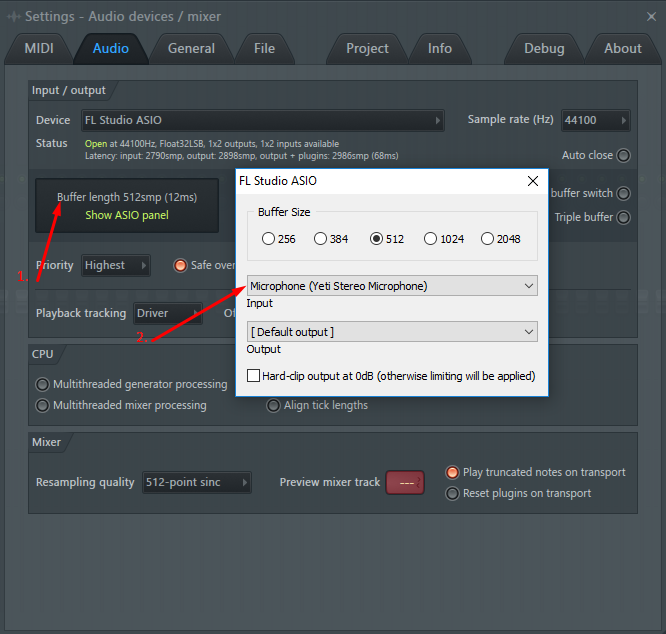The width and height of the screenshot is (666, 634).
Task: Open the MIDI settings tab
Action: (x=39, y=48)
